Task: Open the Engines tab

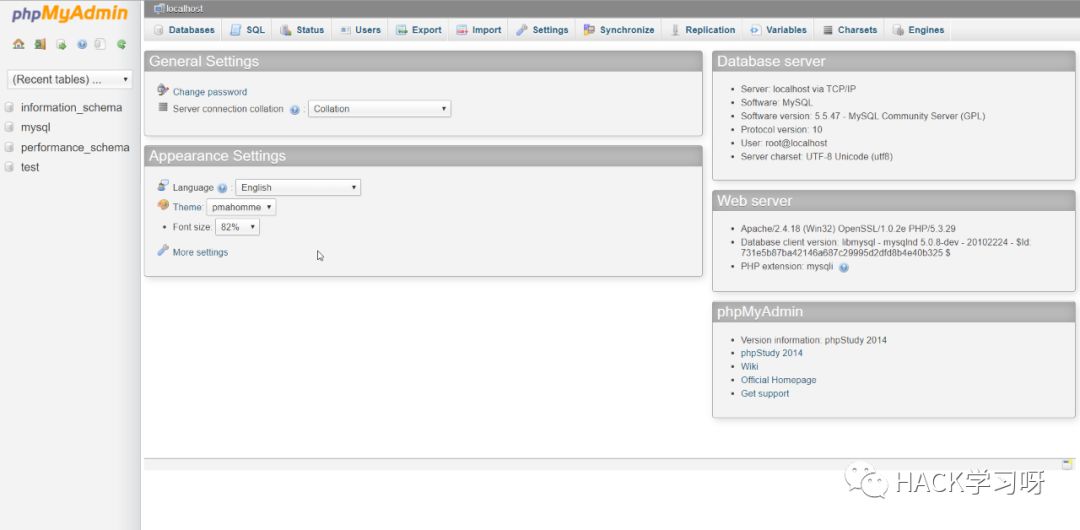Action: [x=919, y=30]
